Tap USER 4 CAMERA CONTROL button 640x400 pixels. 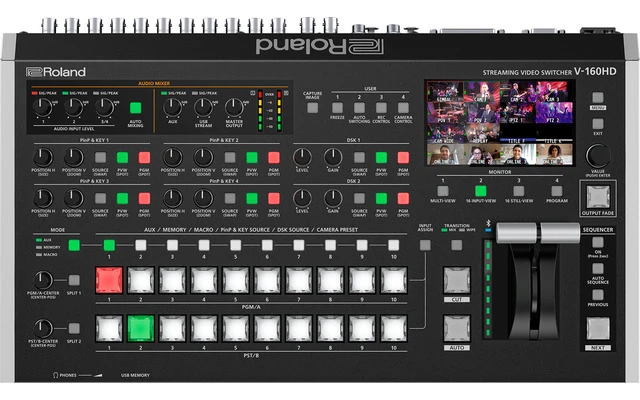[x=403, y=108]
